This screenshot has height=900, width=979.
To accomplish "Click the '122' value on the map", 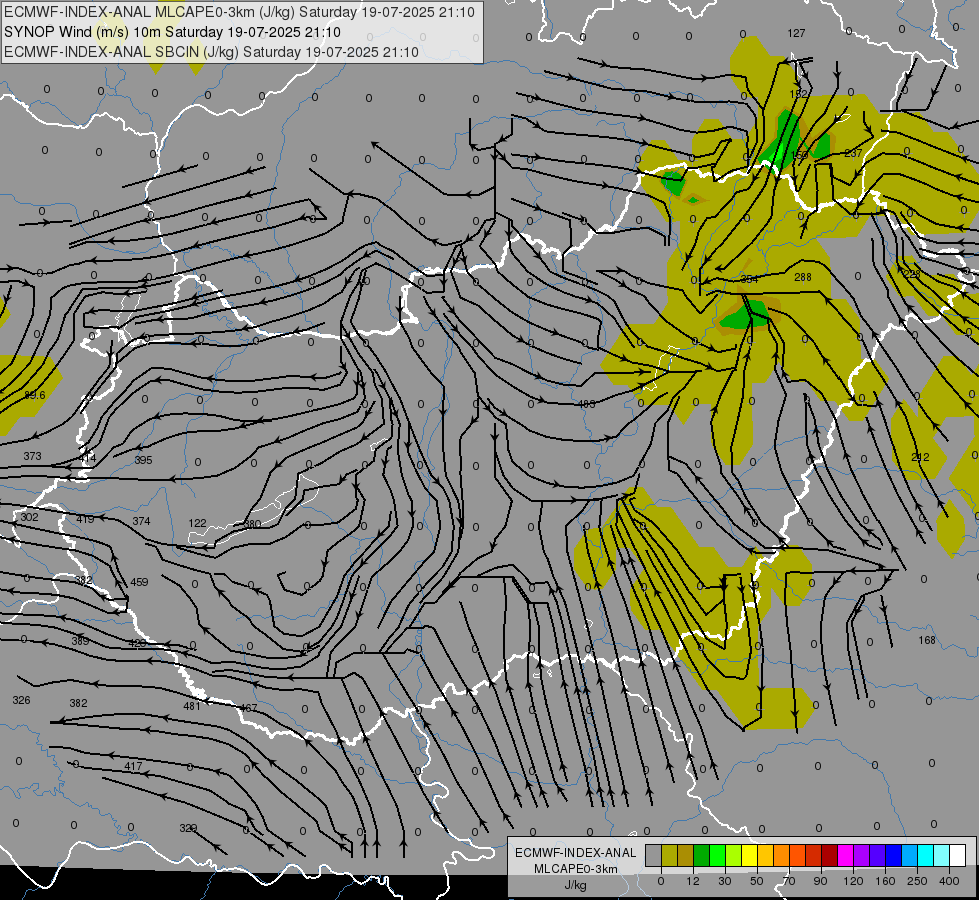I will pyautogui.click(x=197, y=523).
